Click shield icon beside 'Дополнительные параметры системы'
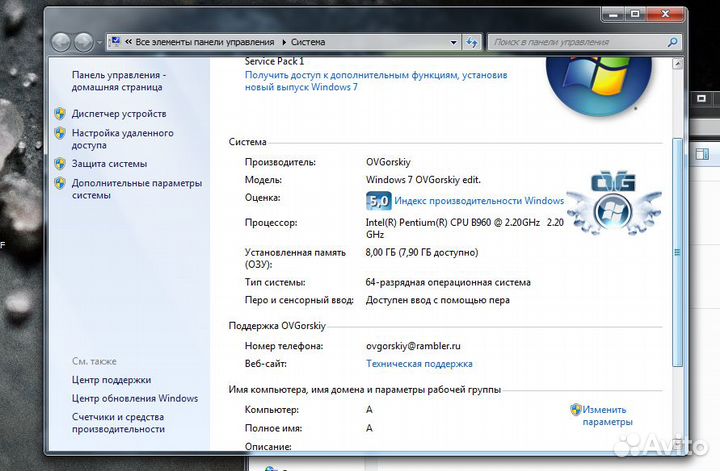Viewport: 720px width, 471px height. click(x=60, y=183)
